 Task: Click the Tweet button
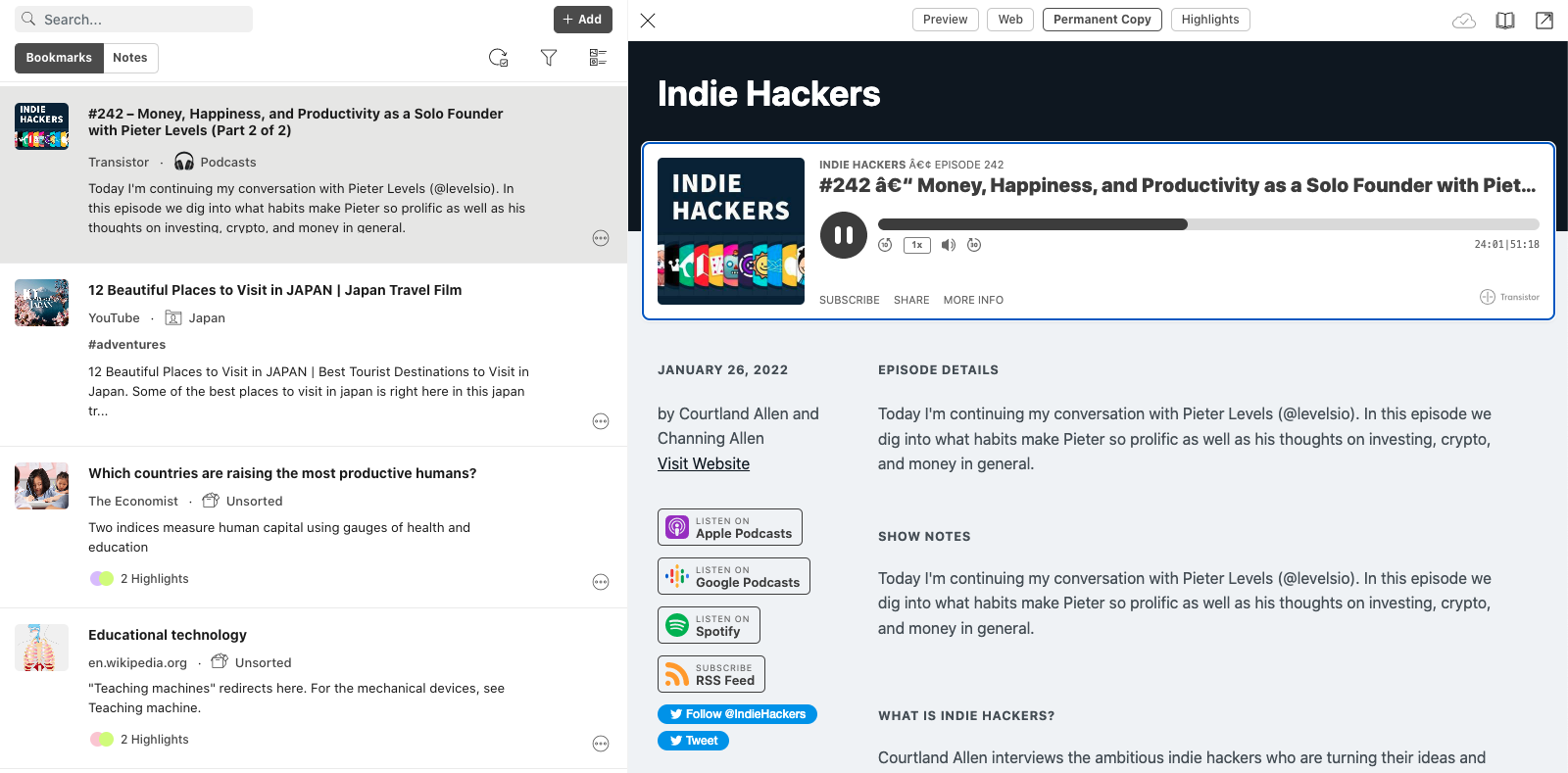pos(693,741)
